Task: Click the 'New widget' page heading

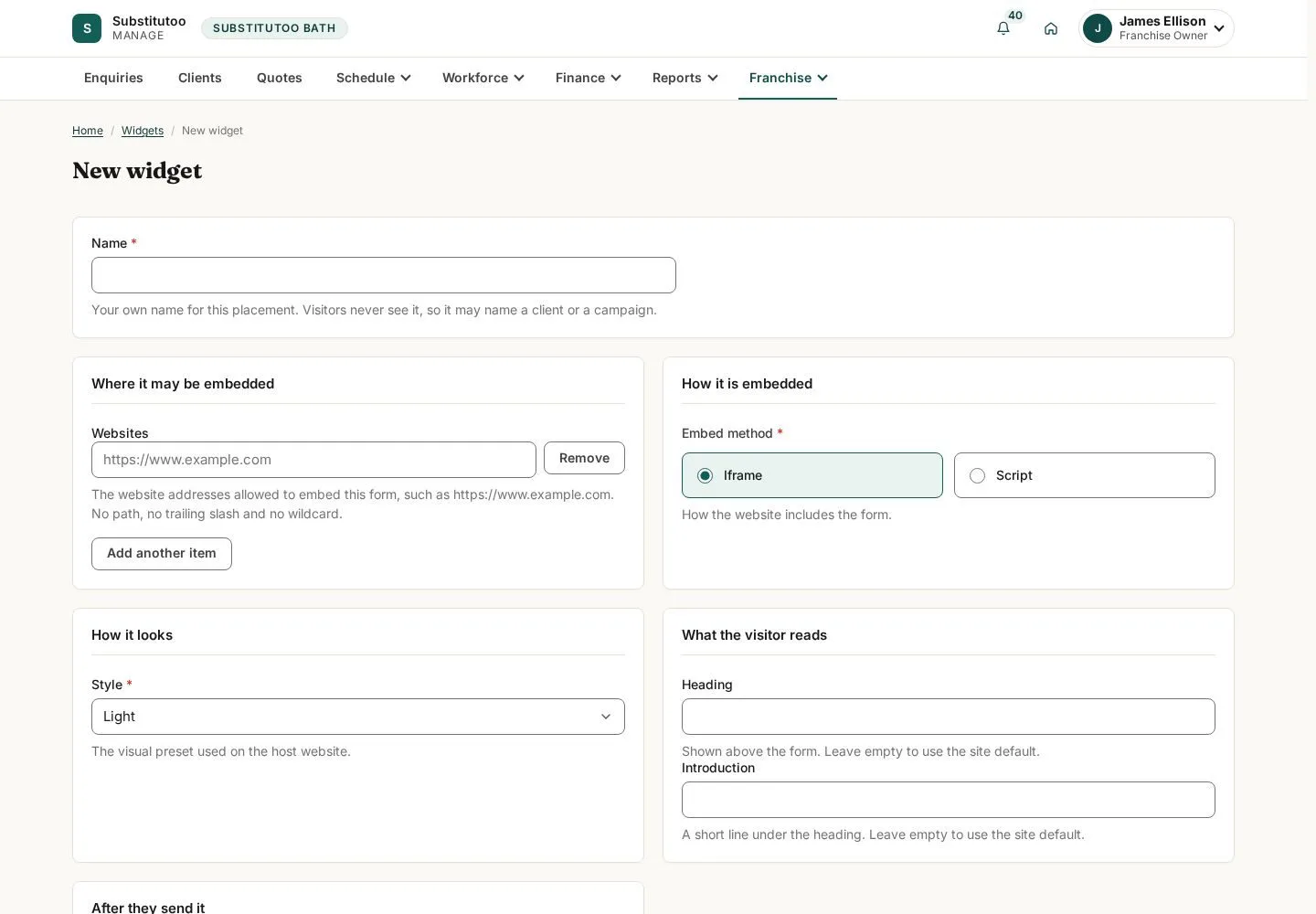Action: 137,171
